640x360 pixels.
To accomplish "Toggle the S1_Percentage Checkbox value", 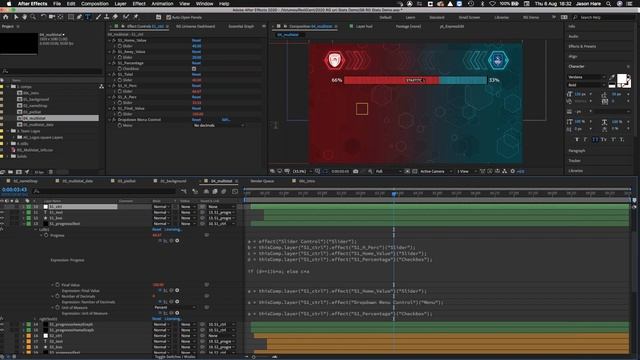I will pos(194,69).
